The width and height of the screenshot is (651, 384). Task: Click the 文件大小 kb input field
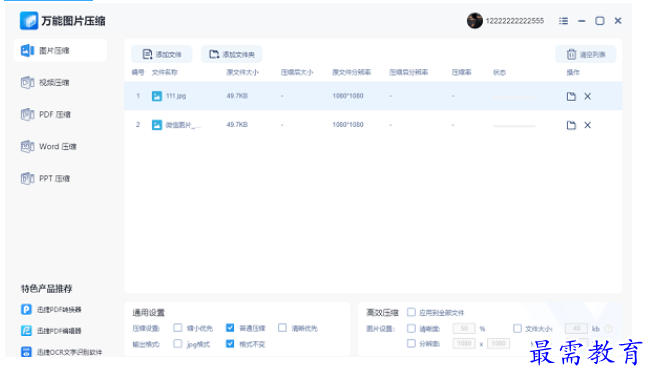[x=576, y=328]
